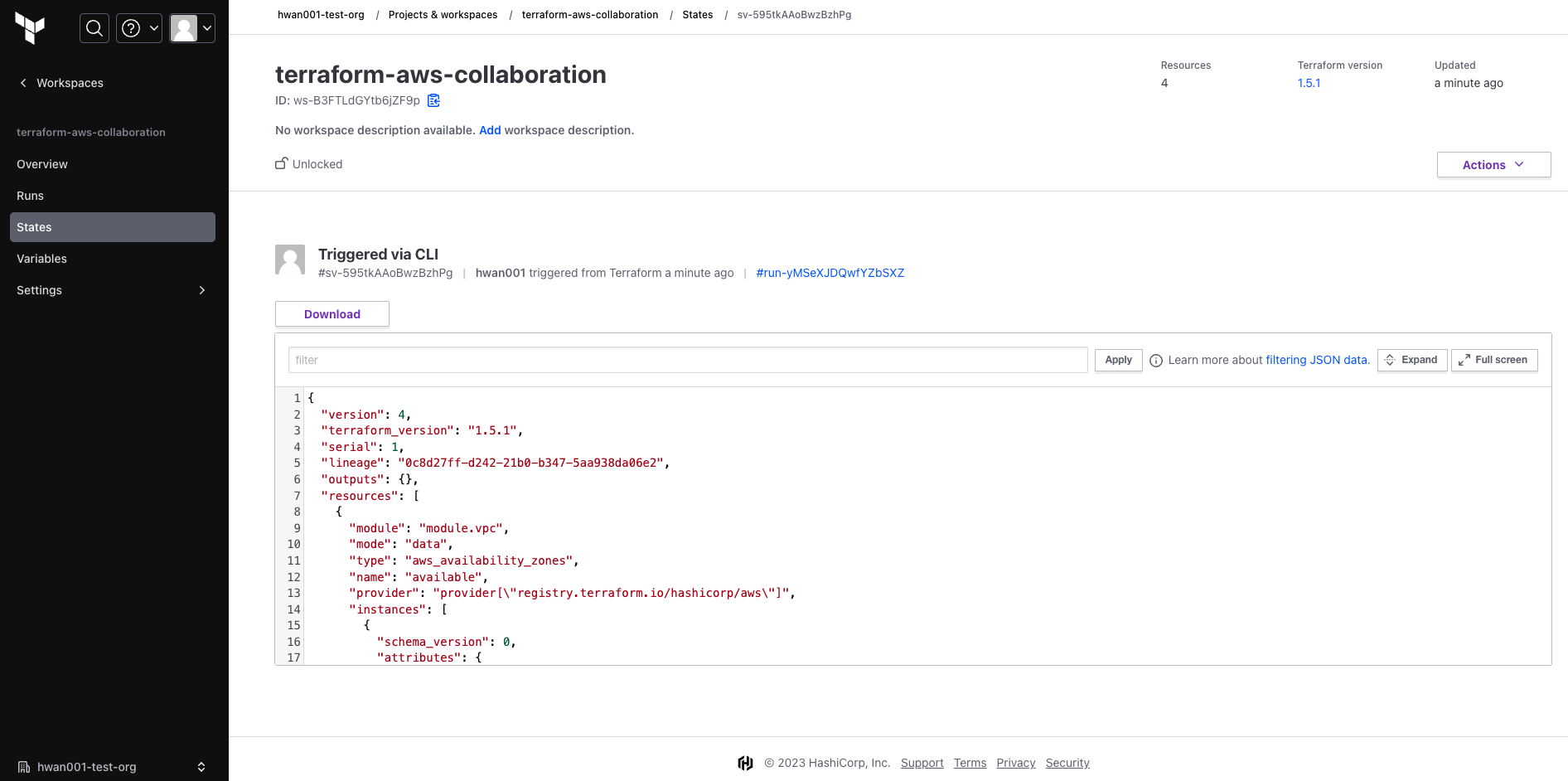1568x781 pixels.
Task: Copy workspace ID with clipboard icon
Action: click(433, 100)
